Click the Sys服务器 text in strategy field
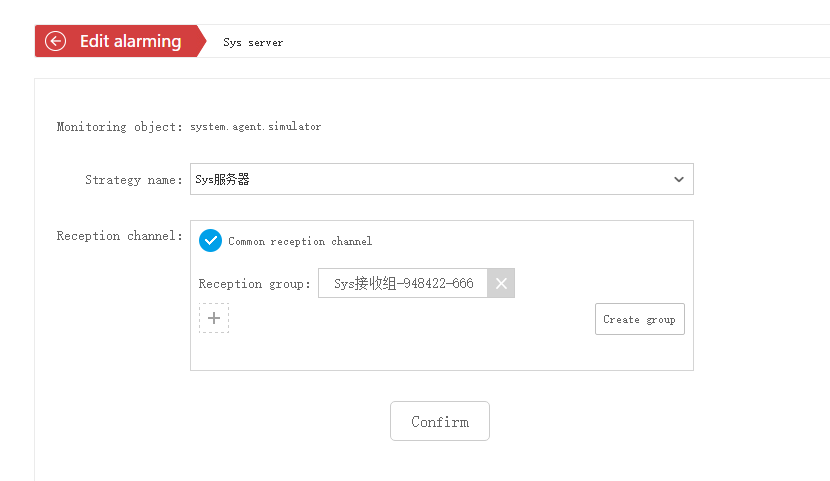Image resolution: width=830 pixels, height=481 pixels. pos(222,180)
